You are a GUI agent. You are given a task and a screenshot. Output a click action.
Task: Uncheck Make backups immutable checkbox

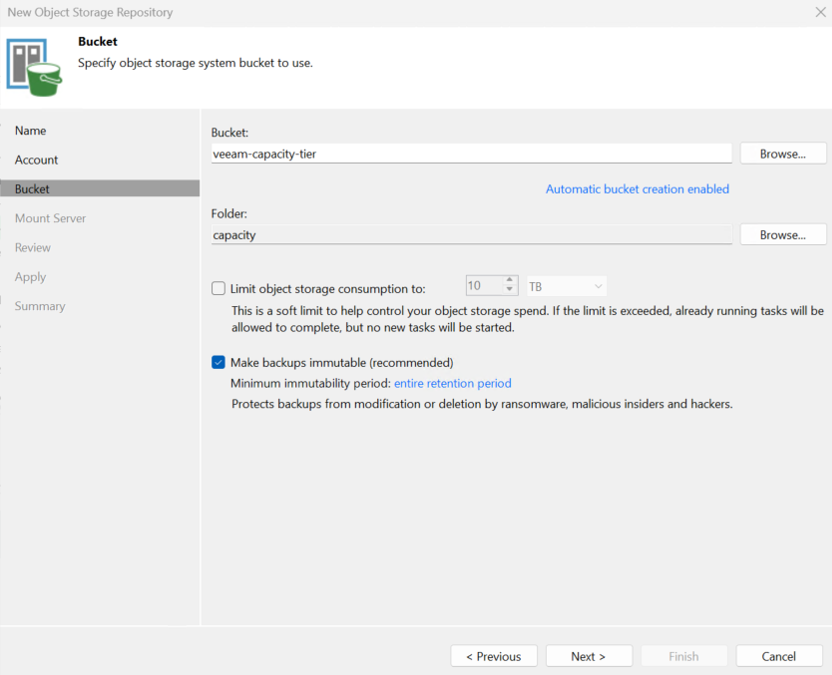[218, 362]
